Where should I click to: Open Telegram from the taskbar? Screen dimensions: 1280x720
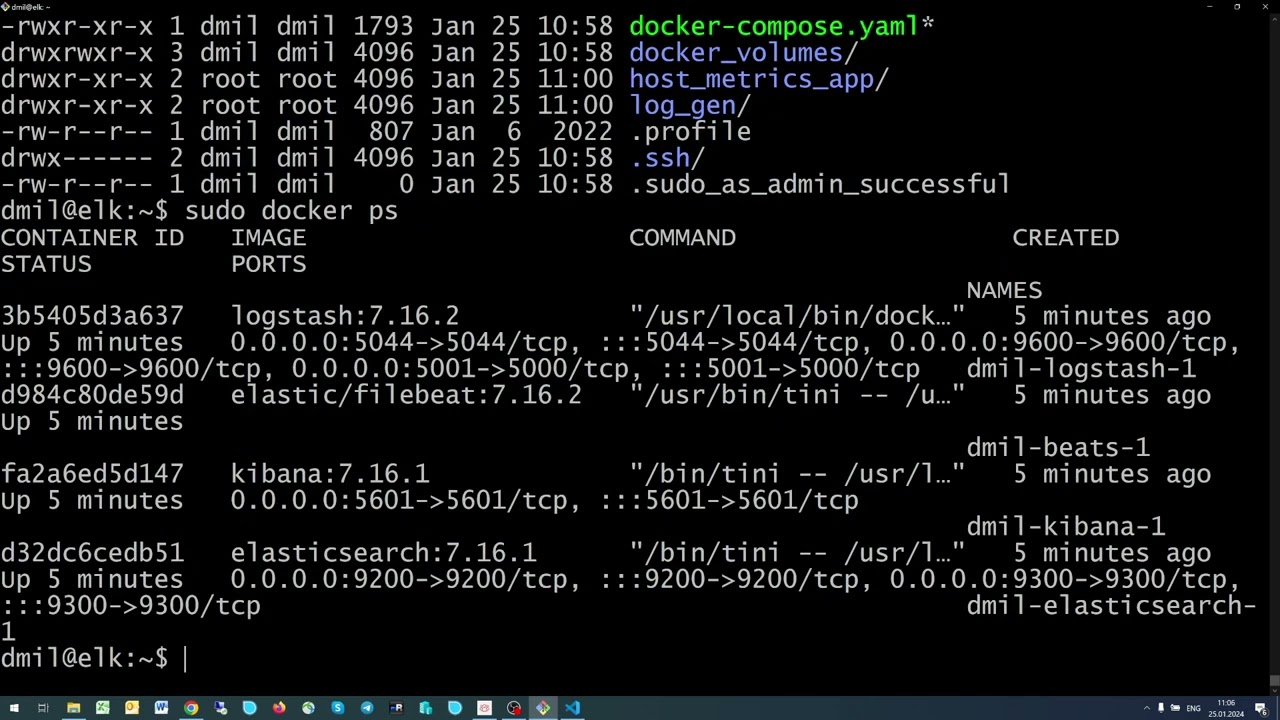point(367,708)
